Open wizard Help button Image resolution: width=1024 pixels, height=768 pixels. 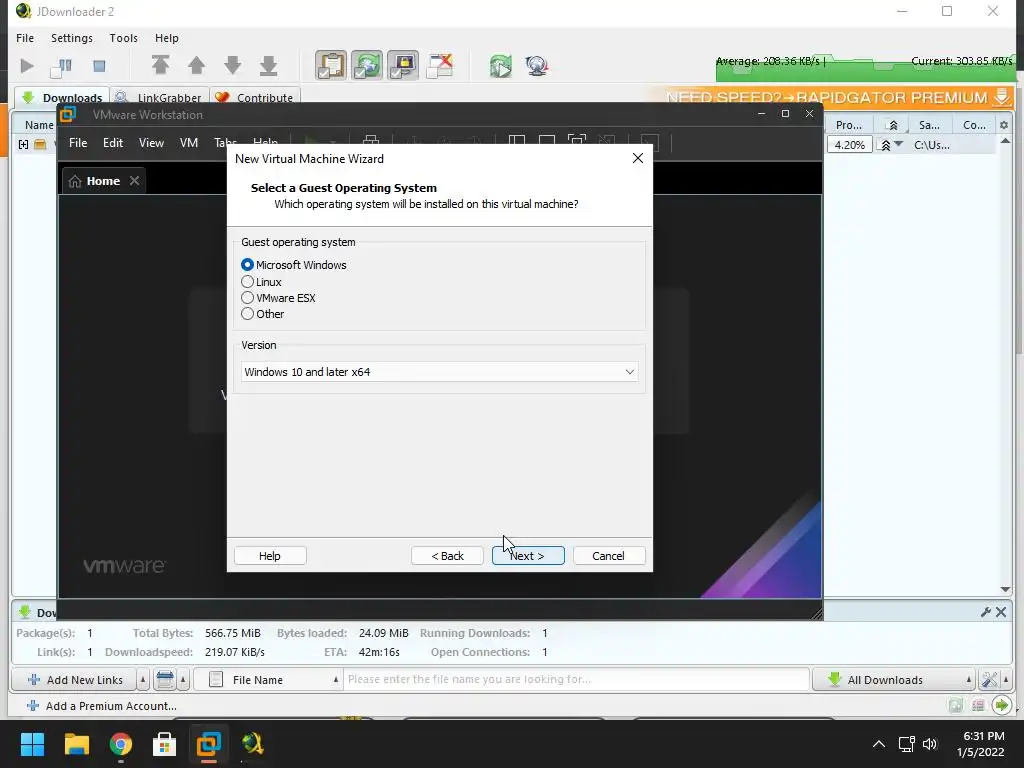(270, 556)
